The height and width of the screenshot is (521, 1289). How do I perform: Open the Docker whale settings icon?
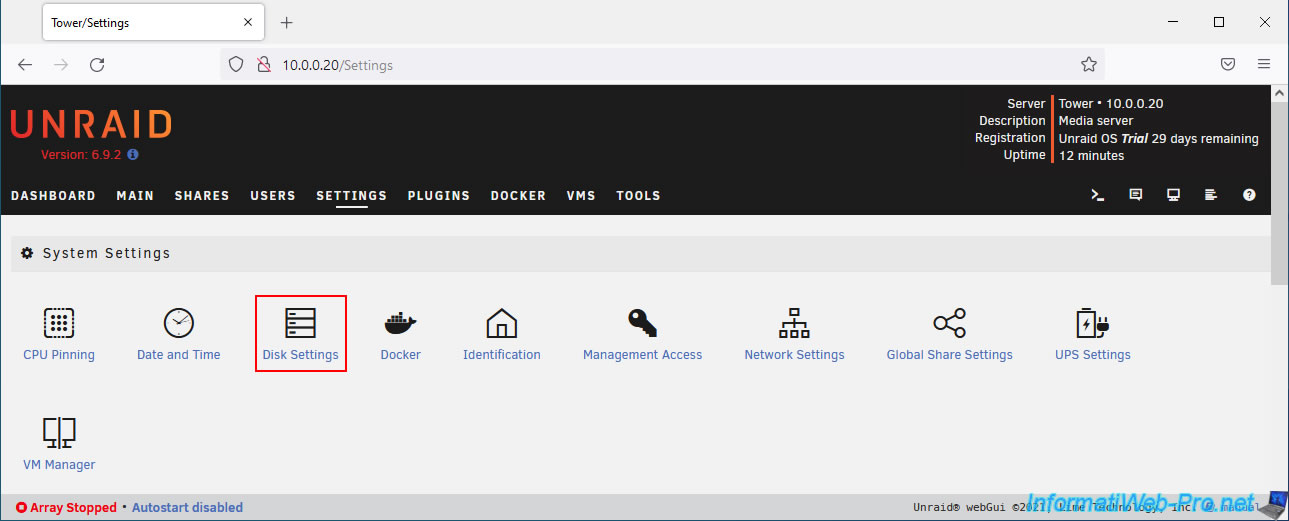coord(400,323)
